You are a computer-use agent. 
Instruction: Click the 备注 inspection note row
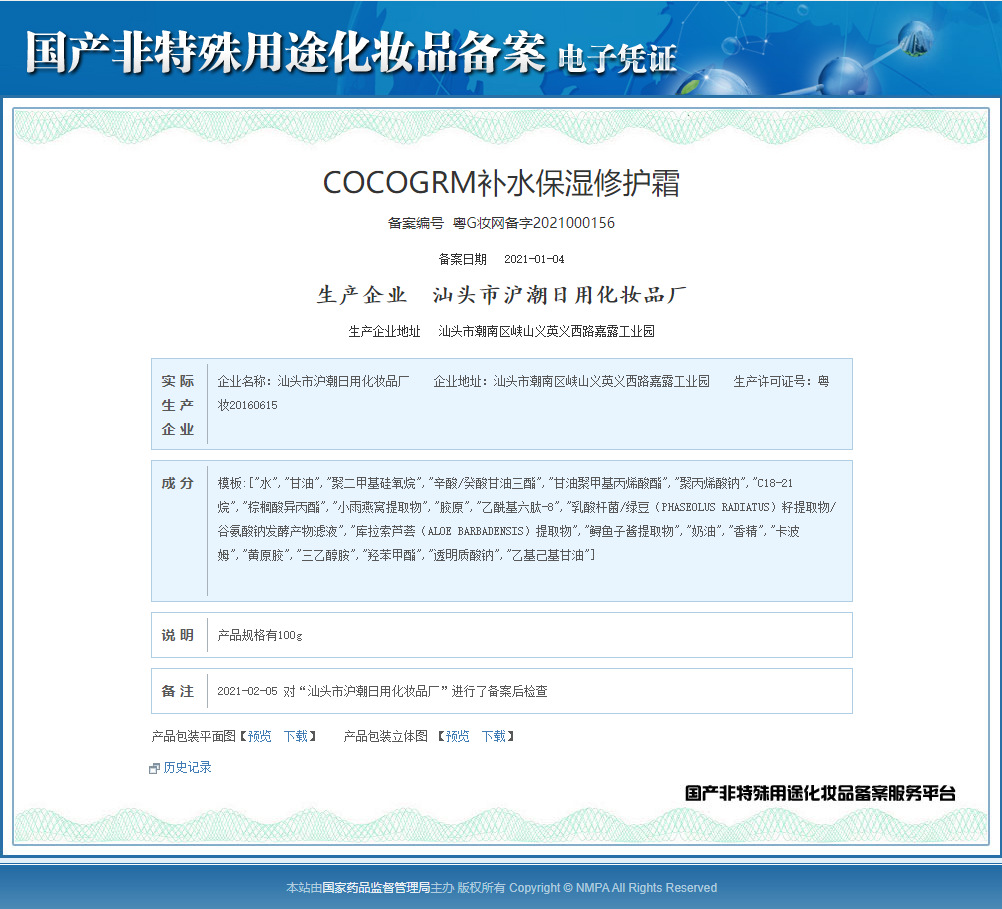[500, 690]
